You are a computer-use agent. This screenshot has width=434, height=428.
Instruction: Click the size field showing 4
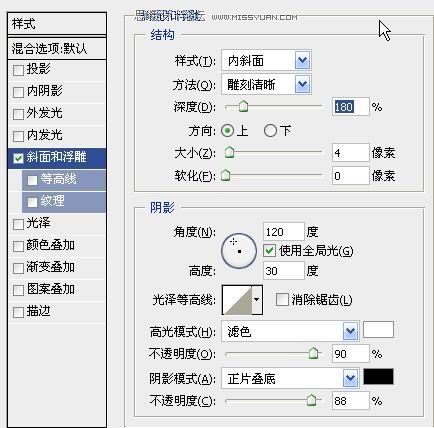[351, 153]
